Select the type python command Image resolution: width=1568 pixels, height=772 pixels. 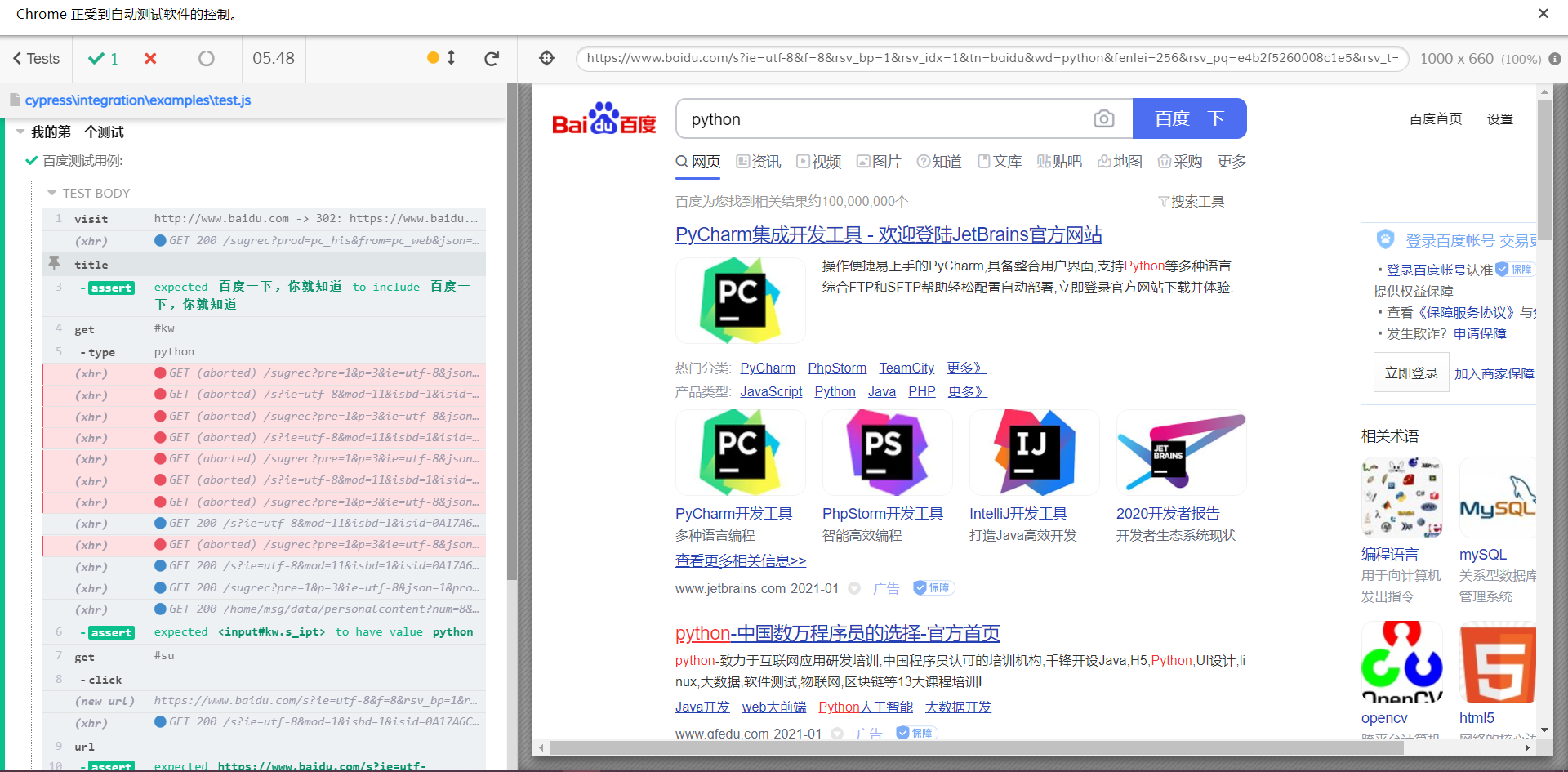(x=264, y=351)
